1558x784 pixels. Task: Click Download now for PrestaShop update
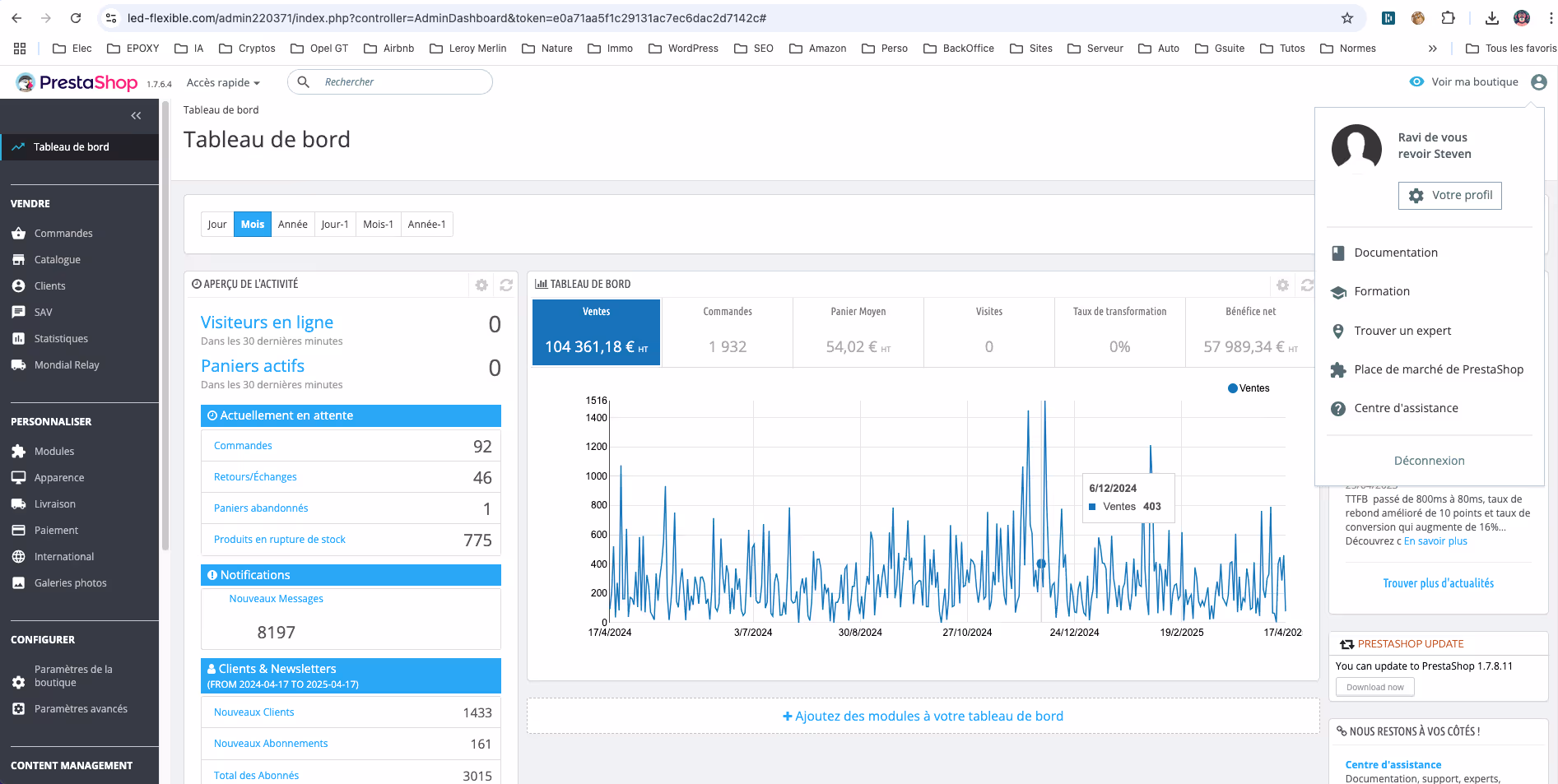(1375, 688)
